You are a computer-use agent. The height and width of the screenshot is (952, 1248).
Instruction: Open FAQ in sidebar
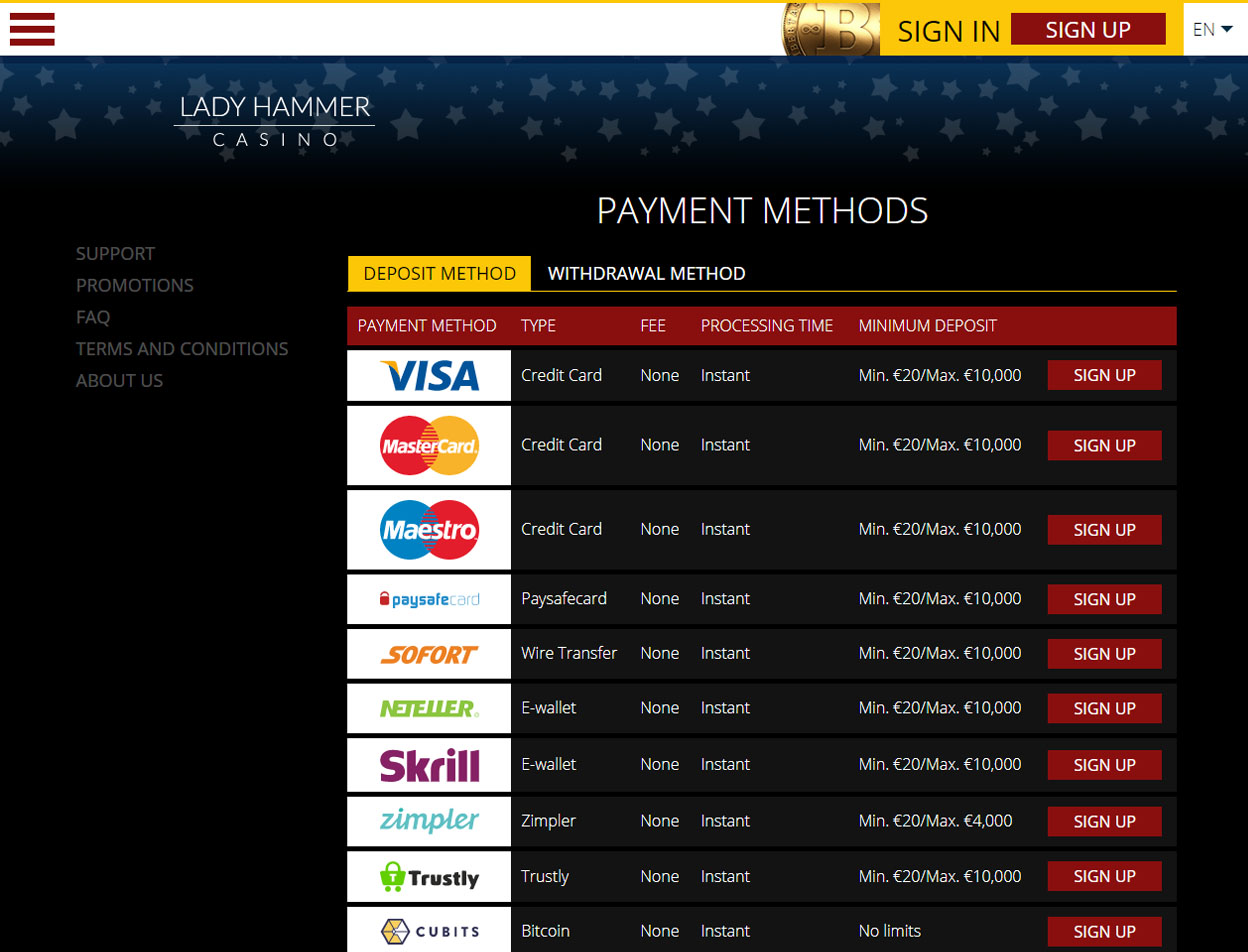(93, 317)
